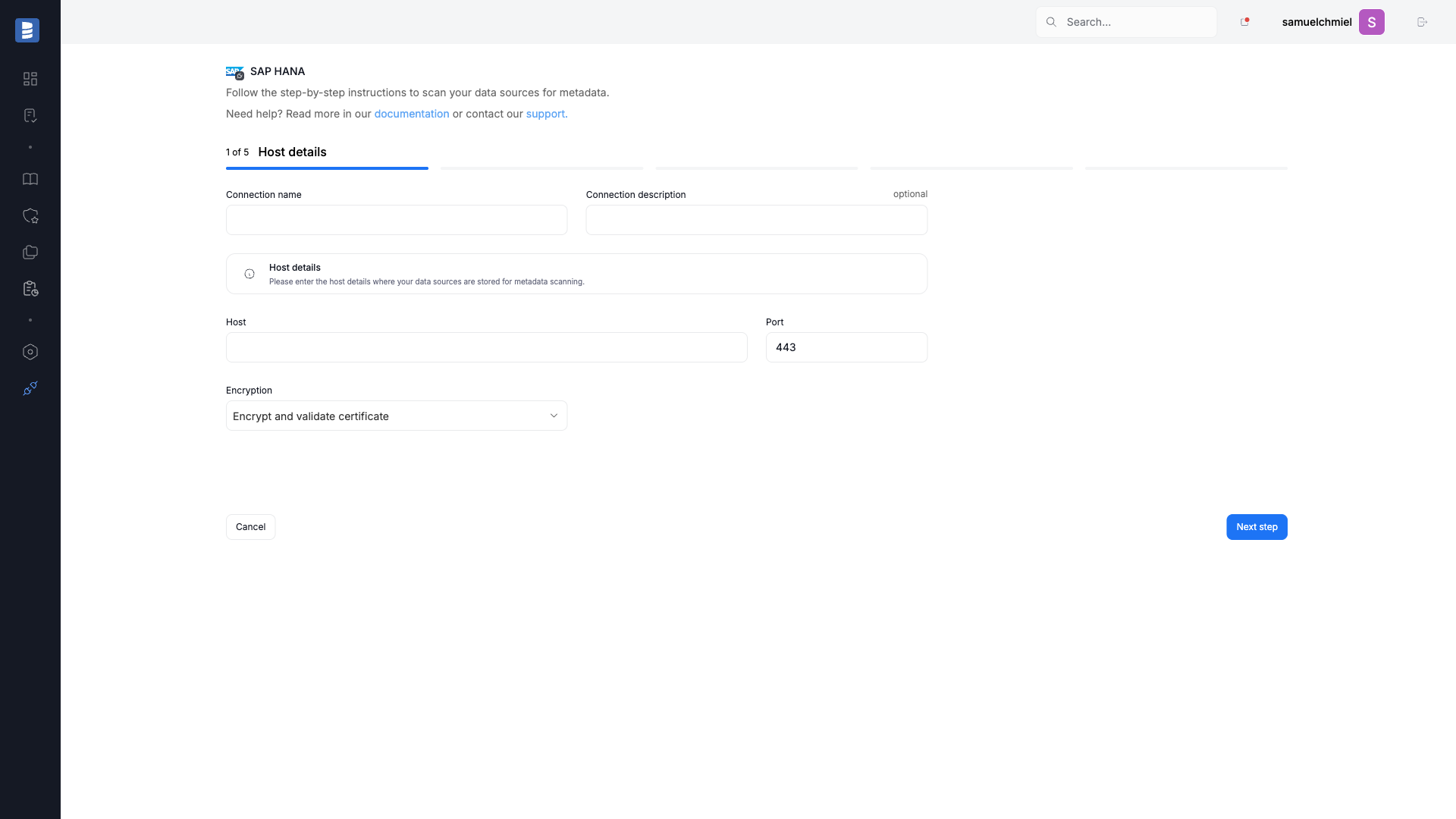
Task: Click the SAP HANA logo icon
Action: pos(234,72)
